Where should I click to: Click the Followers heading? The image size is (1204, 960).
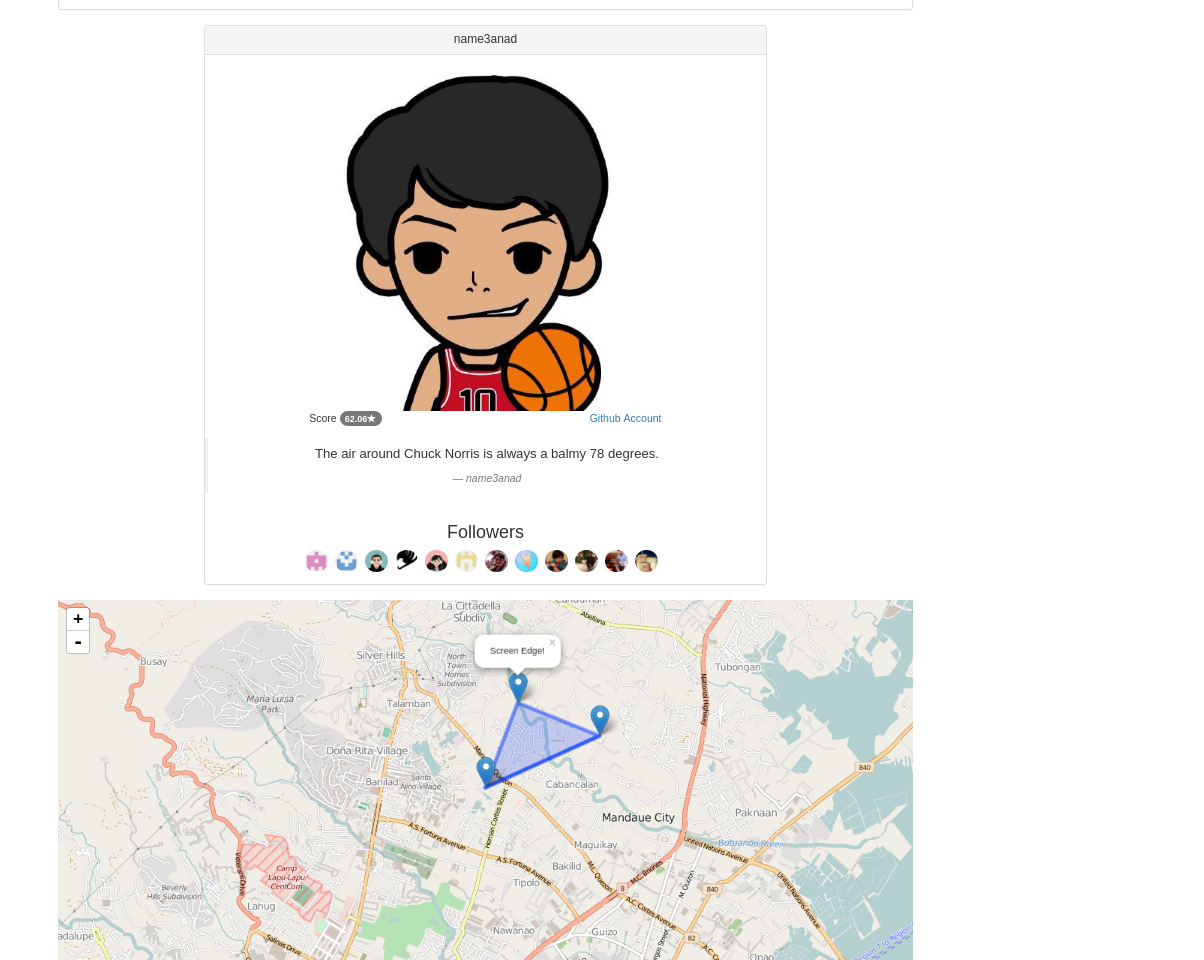(485, 532)
